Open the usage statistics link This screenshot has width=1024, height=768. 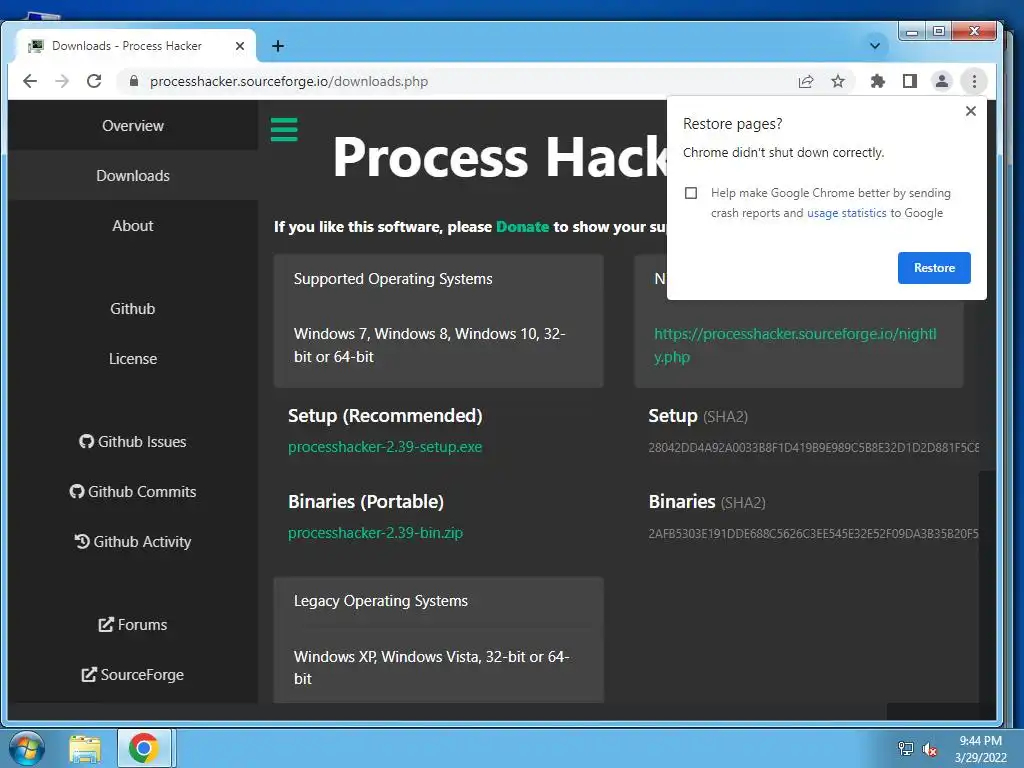(x=846, y=213)
